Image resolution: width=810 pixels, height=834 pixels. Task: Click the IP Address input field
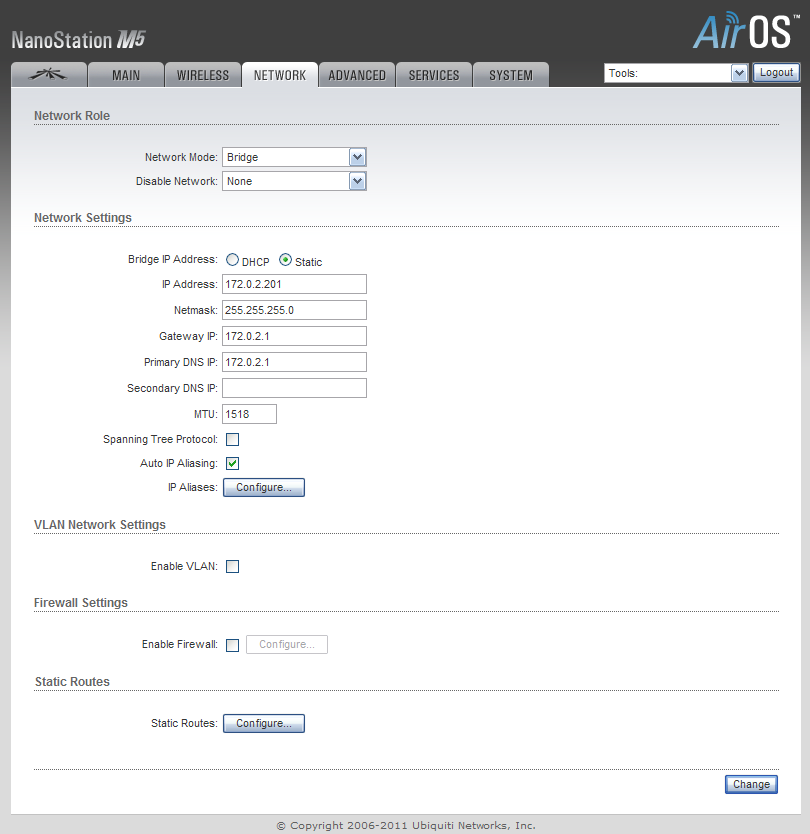[x=294, y=284]
